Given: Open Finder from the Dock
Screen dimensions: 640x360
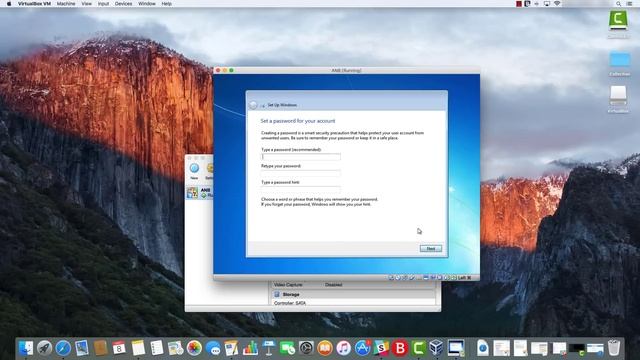Looking at the screenshot, I should pos(26,348).
